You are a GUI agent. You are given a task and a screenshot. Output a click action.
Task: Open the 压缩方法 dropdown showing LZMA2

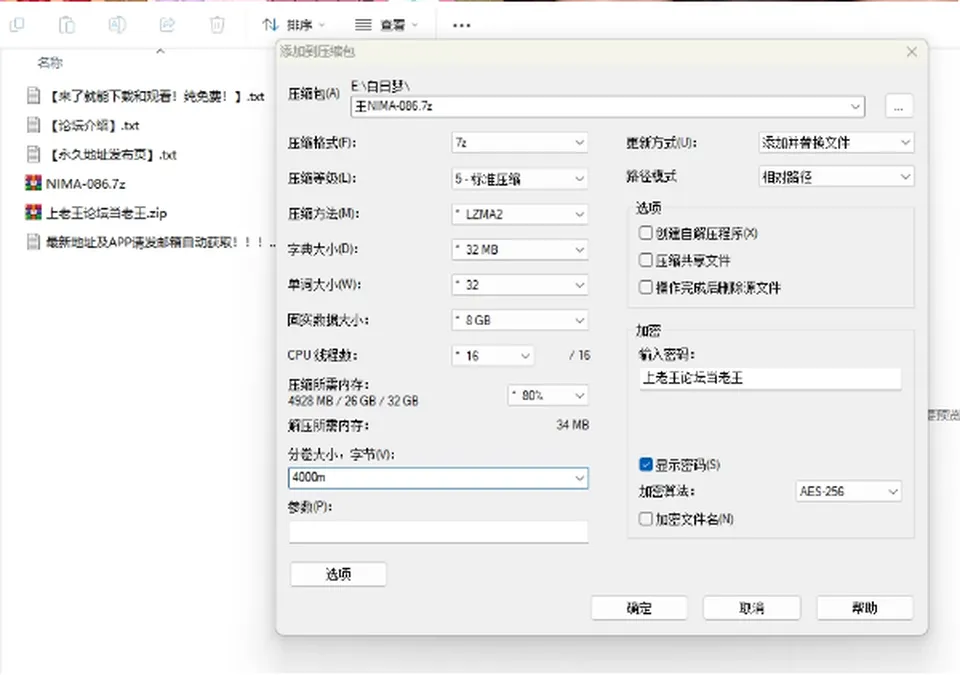[x=520, y=214]
